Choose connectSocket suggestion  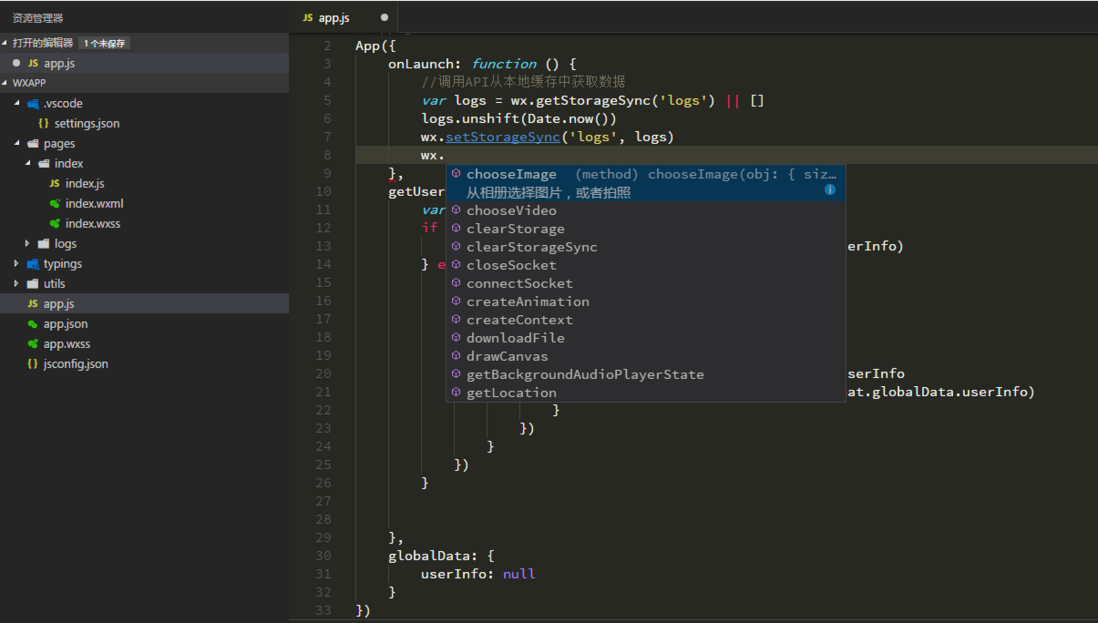point(646,284)
